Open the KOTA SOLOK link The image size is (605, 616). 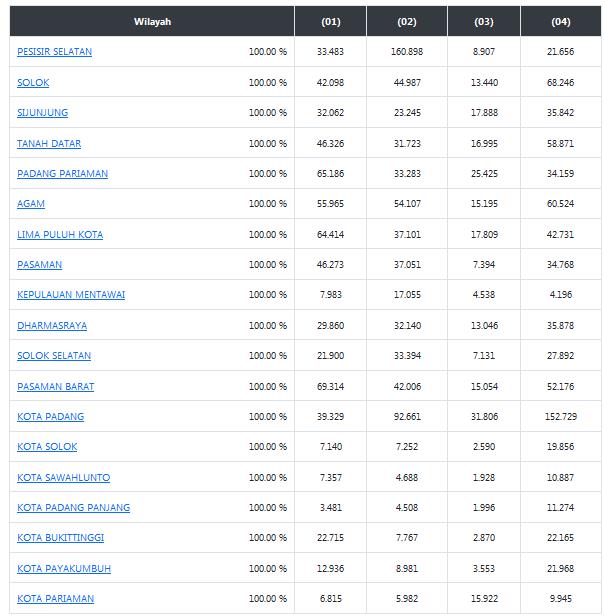[x=47, y=447]
